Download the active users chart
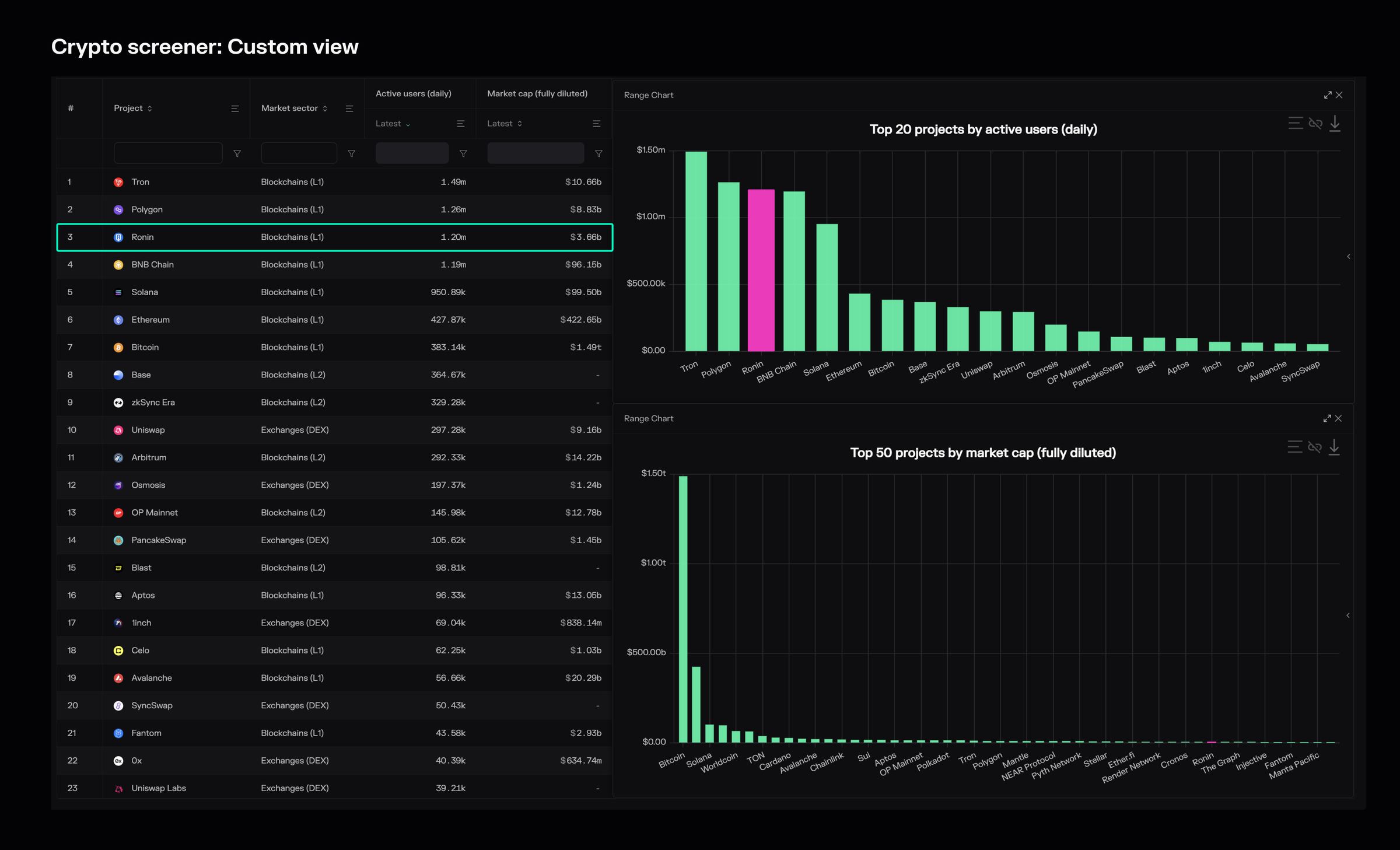The height and width of the screenshot is (850, 1400). tap(1335, 123)
